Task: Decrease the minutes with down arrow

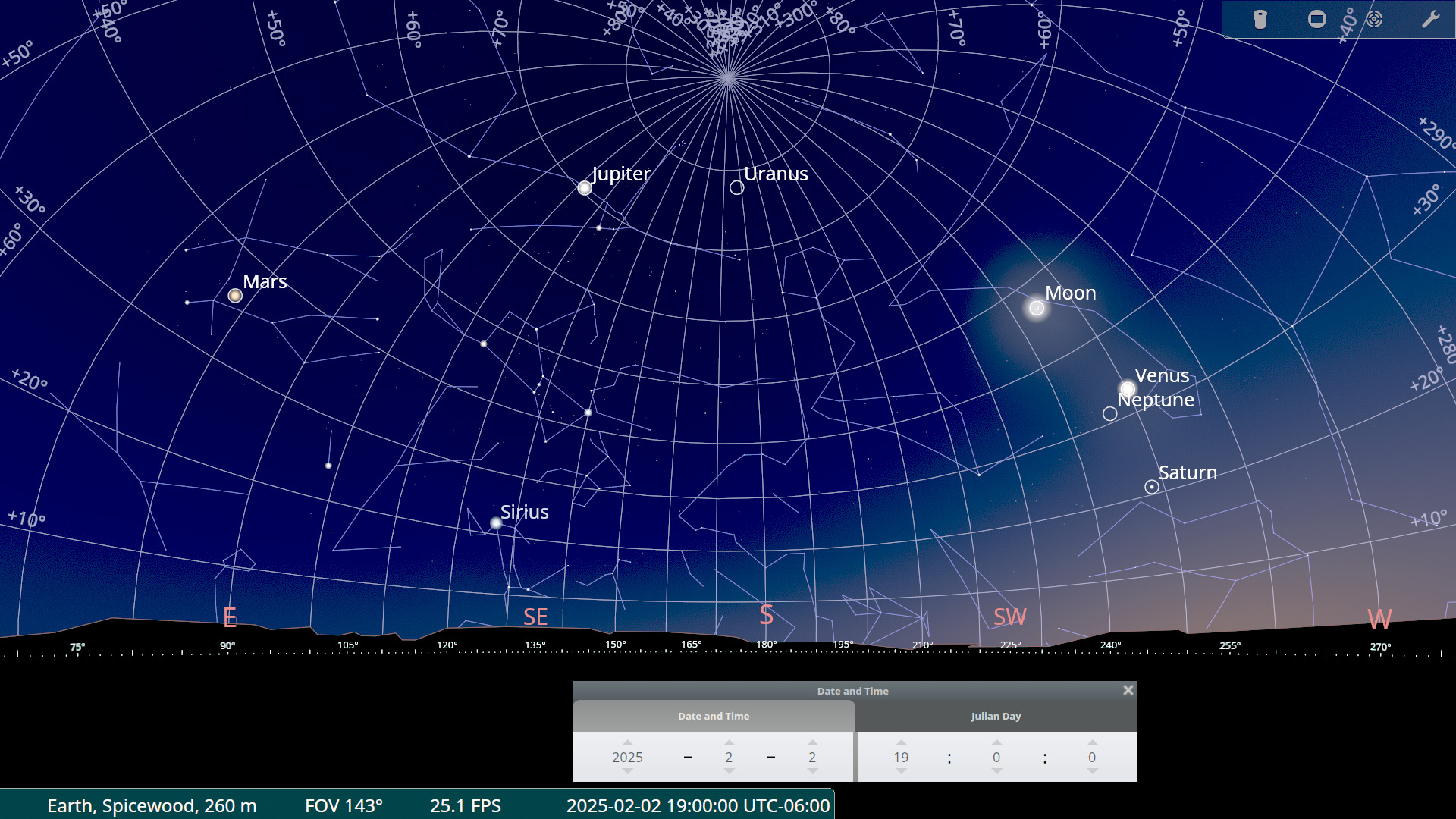Action: point(996,771)
